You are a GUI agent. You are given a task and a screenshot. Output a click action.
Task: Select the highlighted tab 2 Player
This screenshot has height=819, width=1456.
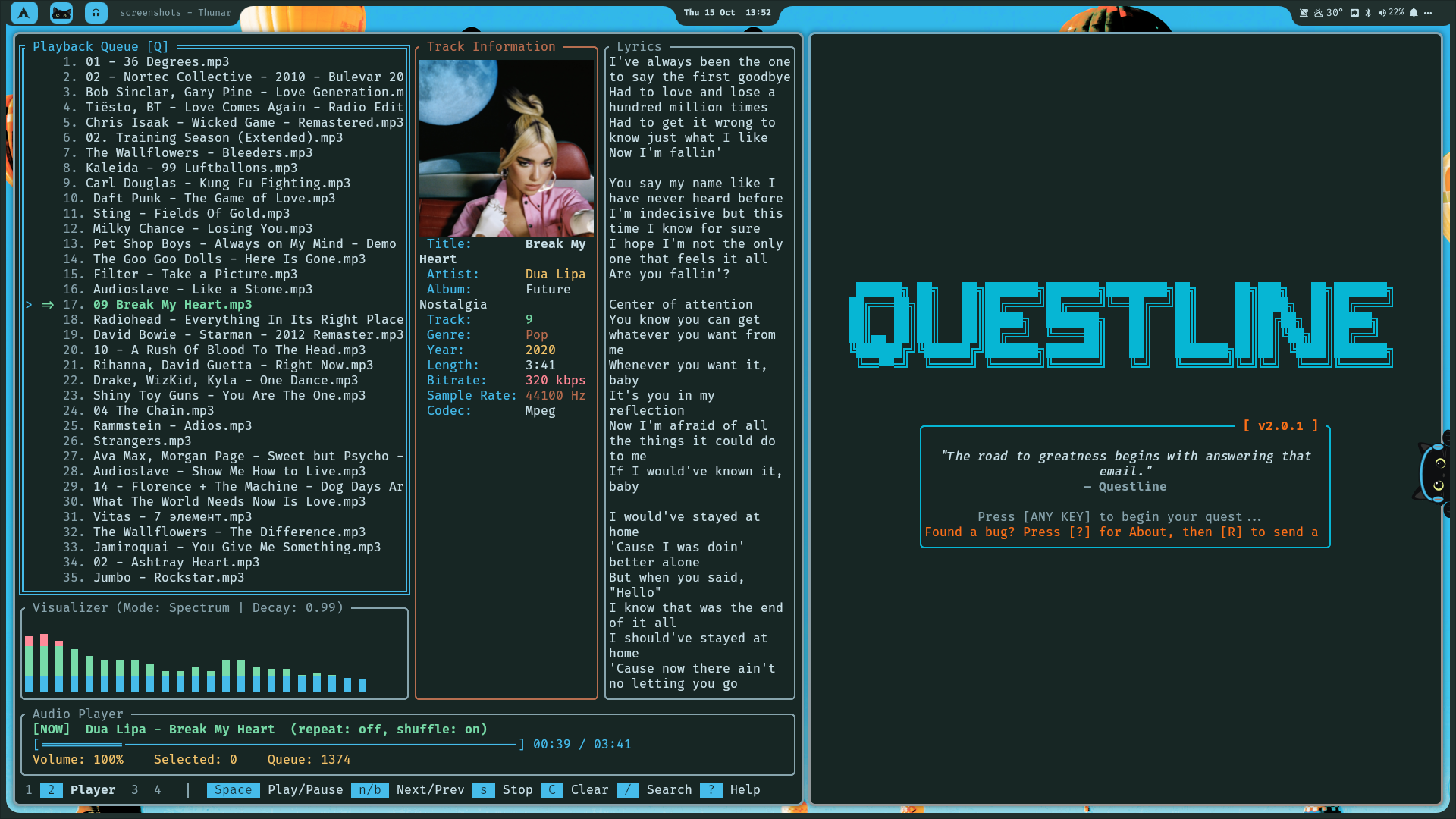tap(78, 789)
